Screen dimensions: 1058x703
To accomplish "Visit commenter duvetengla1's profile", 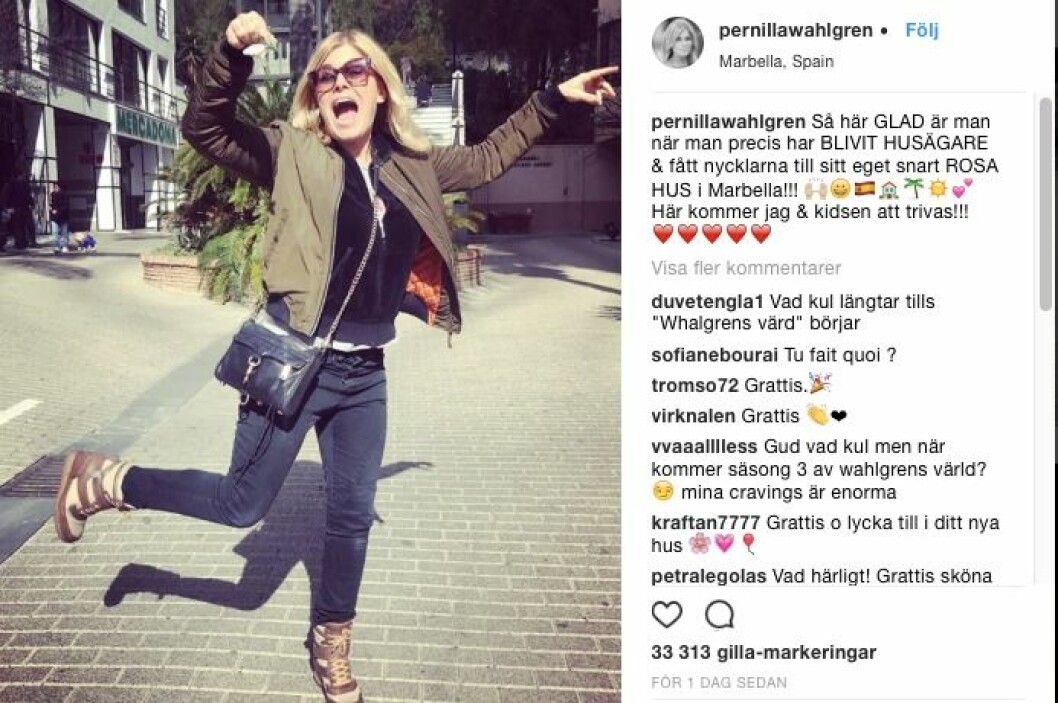I will (x=707, y=302).
